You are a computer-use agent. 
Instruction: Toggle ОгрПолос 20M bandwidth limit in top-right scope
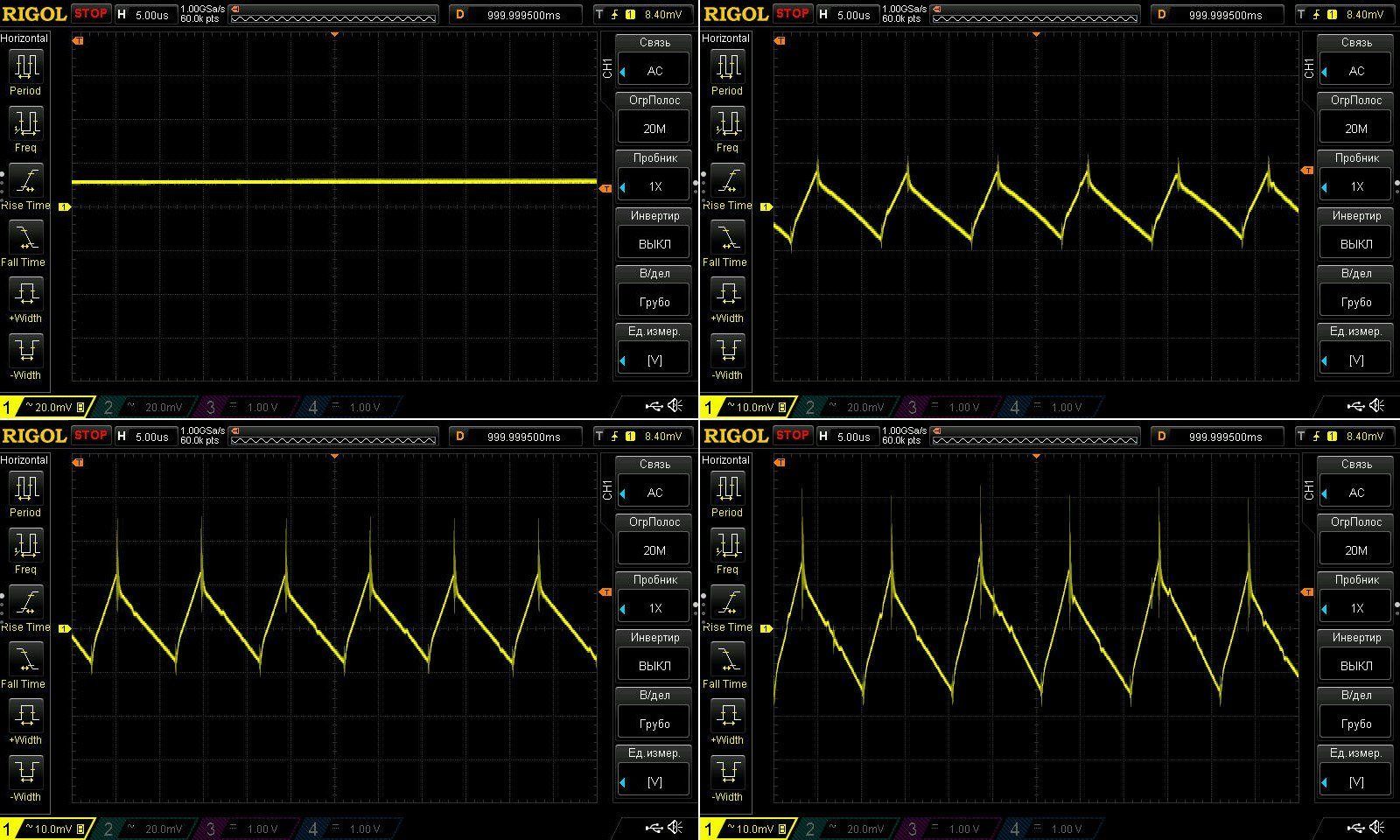(1356, 128)
